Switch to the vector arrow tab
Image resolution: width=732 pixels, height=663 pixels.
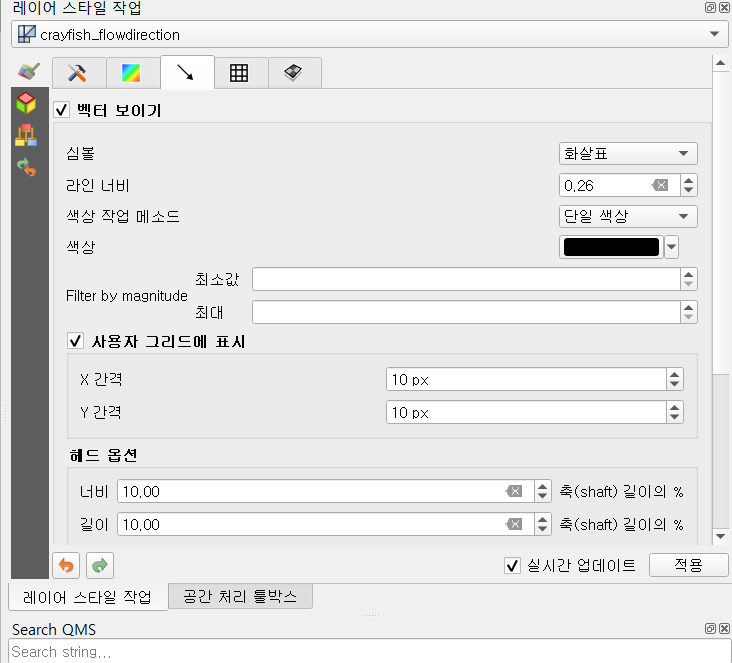click(x=187, y=72)
